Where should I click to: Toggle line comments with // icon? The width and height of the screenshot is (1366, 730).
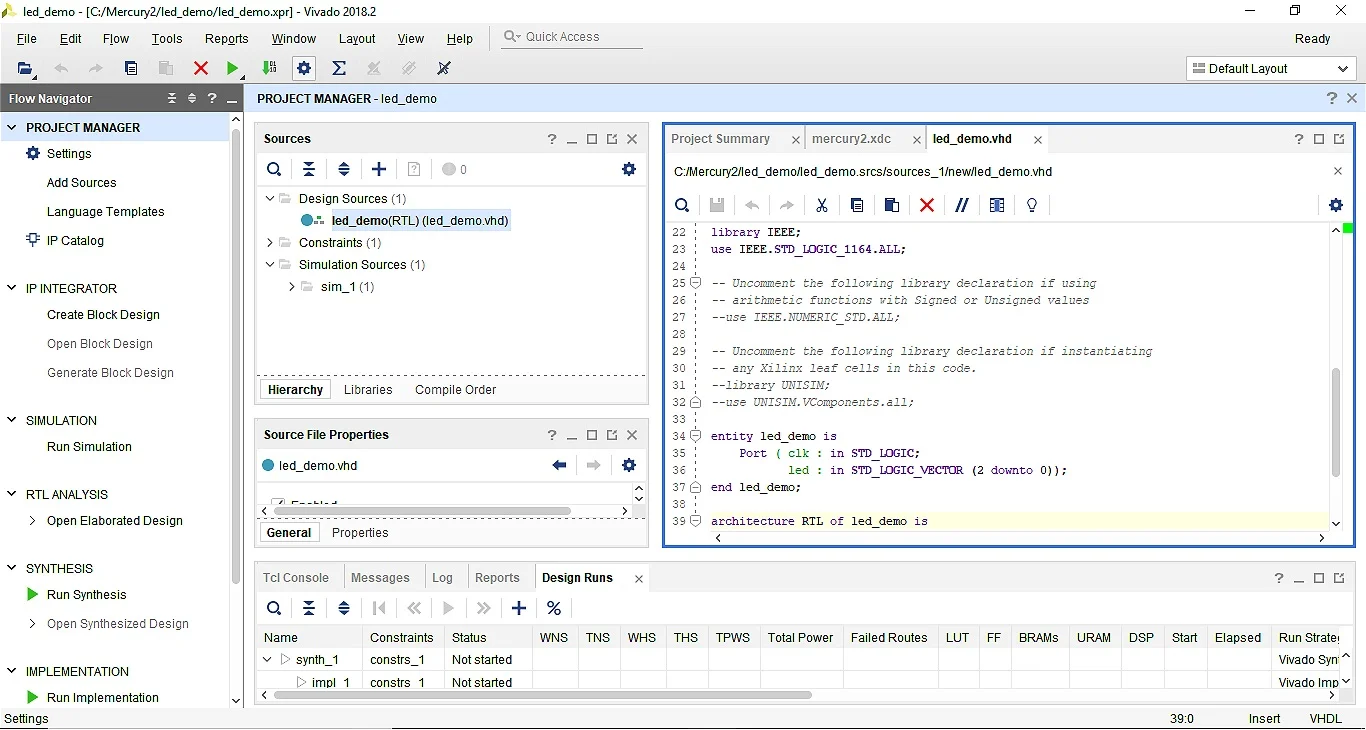pos(962,205)
